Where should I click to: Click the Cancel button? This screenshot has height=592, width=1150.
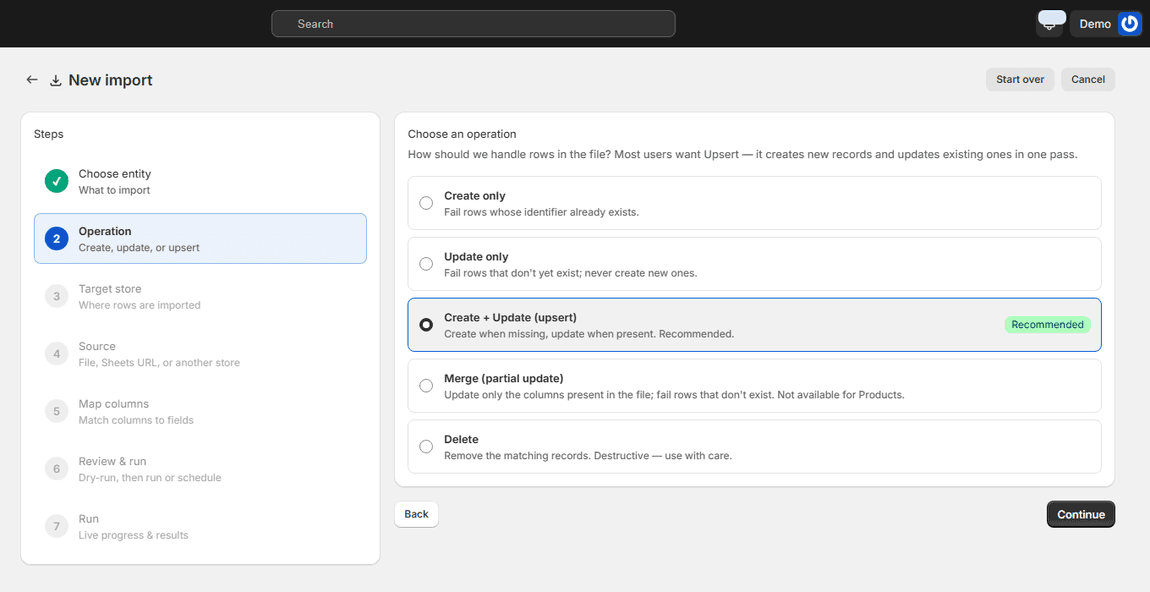(1088, 79)
